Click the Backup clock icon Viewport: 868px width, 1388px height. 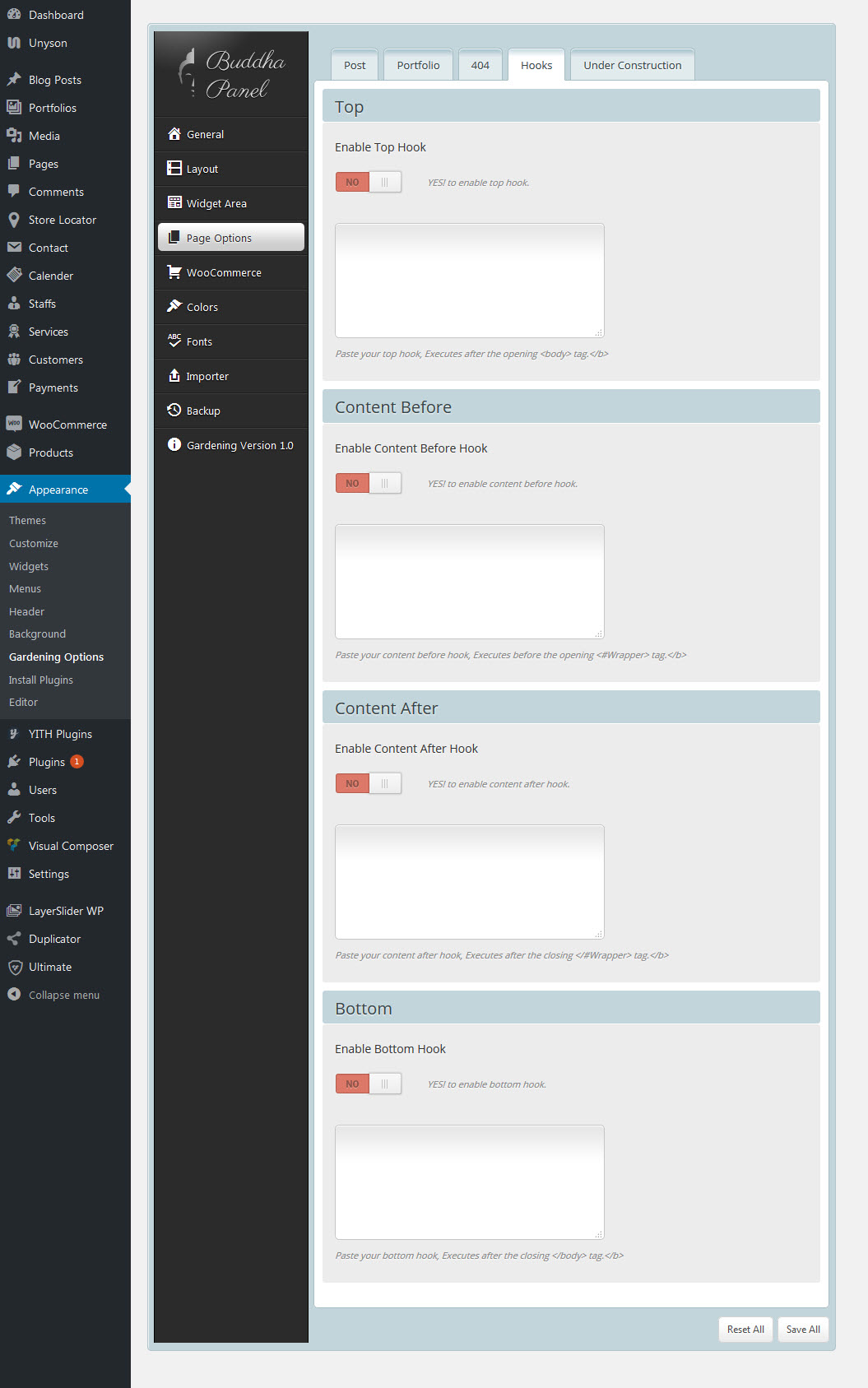[x=174, y=411]
